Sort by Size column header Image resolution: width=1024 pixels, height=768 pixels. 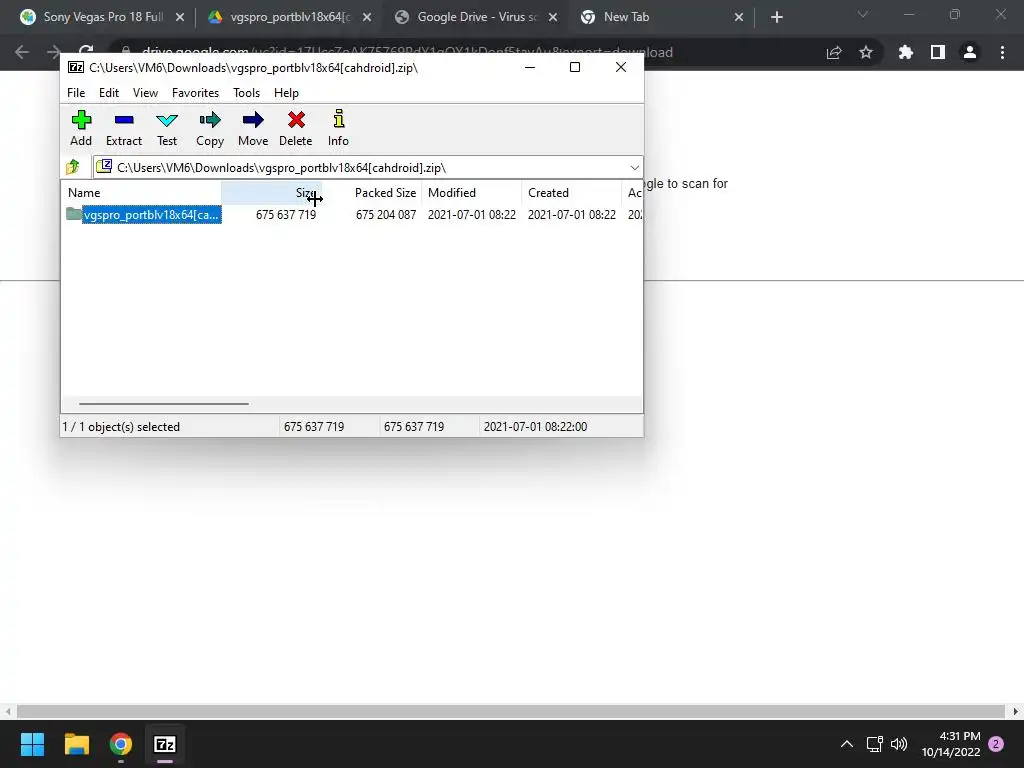click(271, 193)
